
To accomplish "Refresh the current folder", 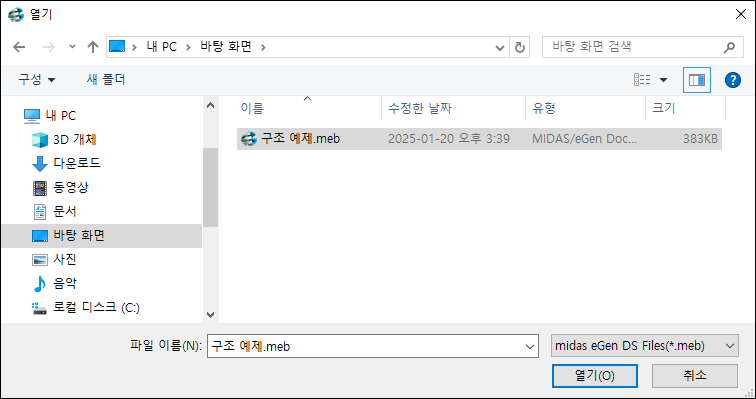I will coord(519,47).
